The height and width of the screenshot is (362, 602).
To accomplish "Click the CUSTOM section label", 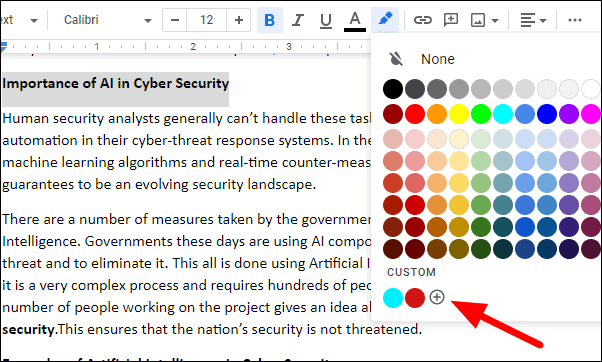I will [411, 272].
